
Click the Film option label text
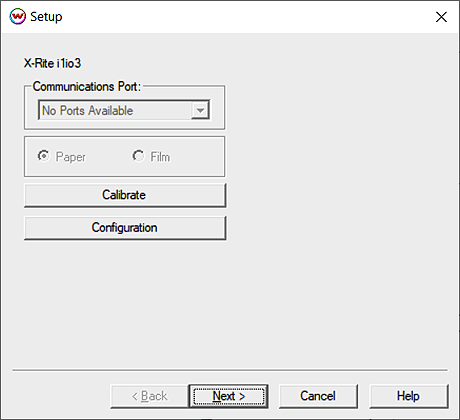160,157
